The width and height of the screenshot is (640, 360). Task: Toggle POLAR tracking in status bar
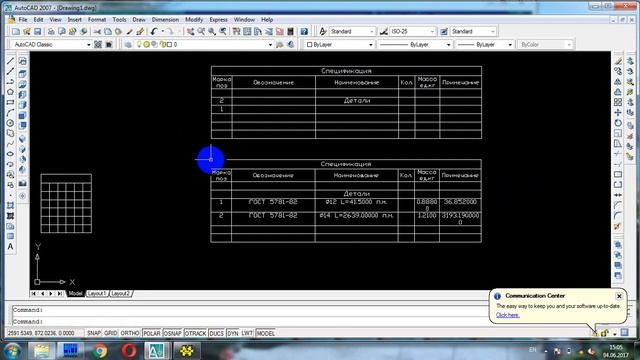point(152,333)
